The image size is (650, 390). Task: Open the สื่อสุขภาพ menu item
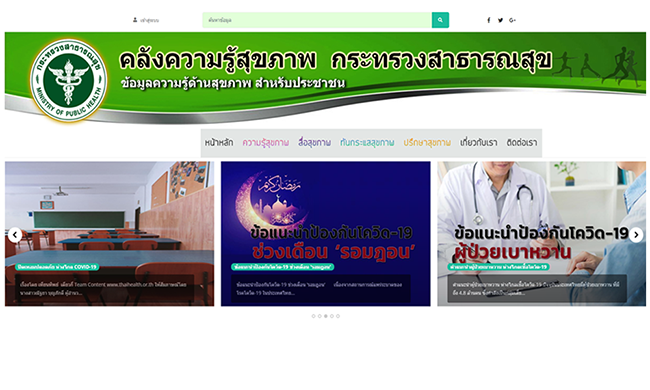(315, 143)
